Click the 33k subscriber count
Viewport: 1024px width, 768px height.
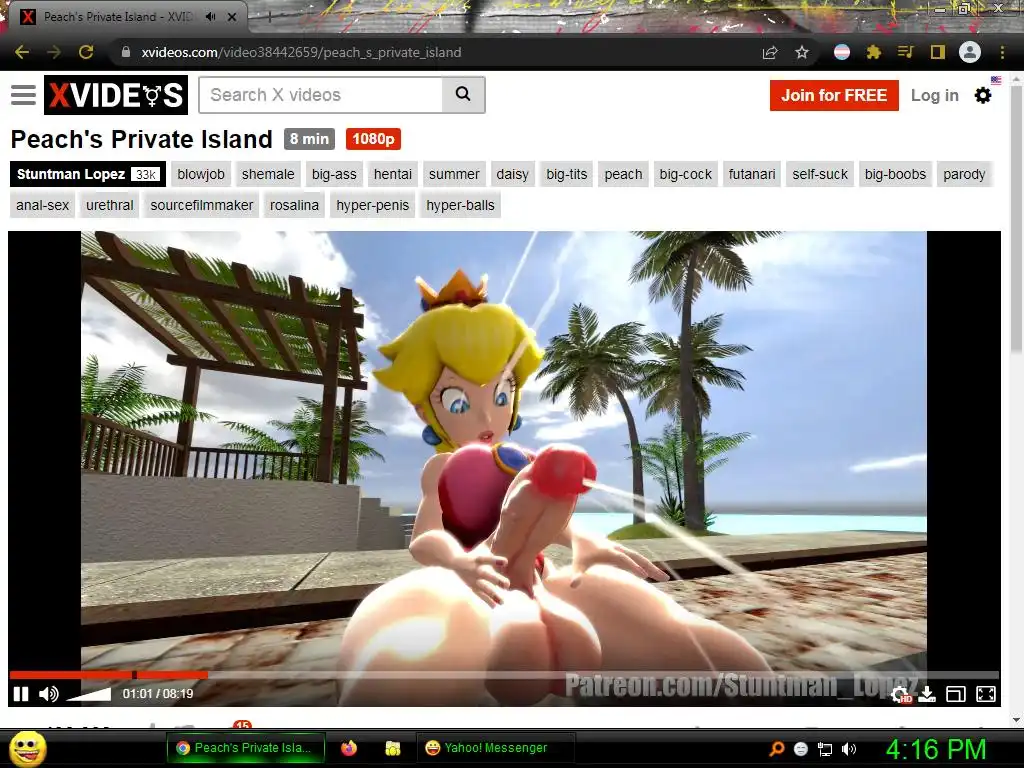(x=146, y=174)
